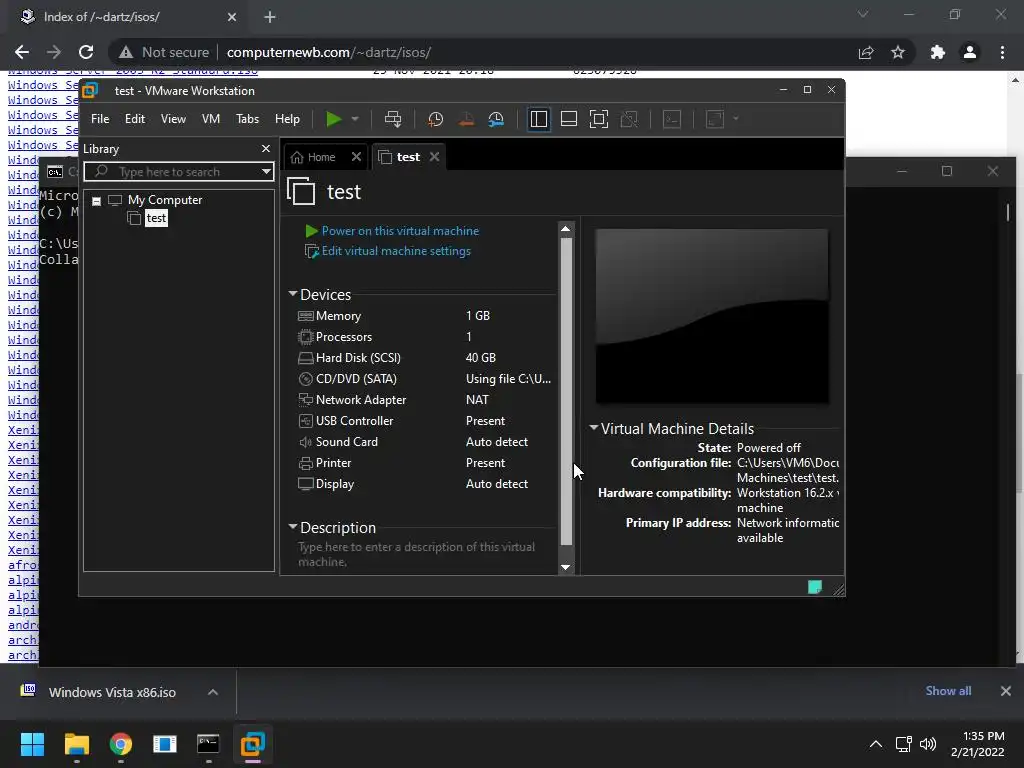This screenshot has width=1024, height=768.
Task: Go back in Chrome browser
Action: tap(22, 52)
